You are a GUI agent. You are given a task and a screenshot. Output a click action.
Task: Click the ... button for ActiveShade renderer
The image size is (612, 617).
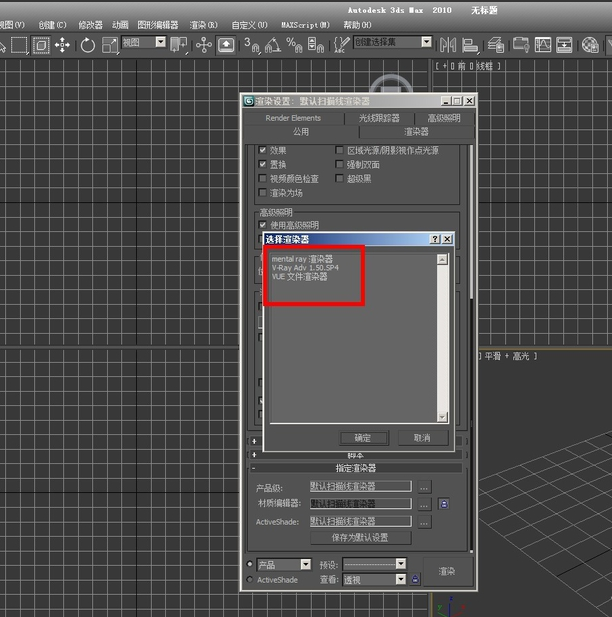(x=424, y=522)
